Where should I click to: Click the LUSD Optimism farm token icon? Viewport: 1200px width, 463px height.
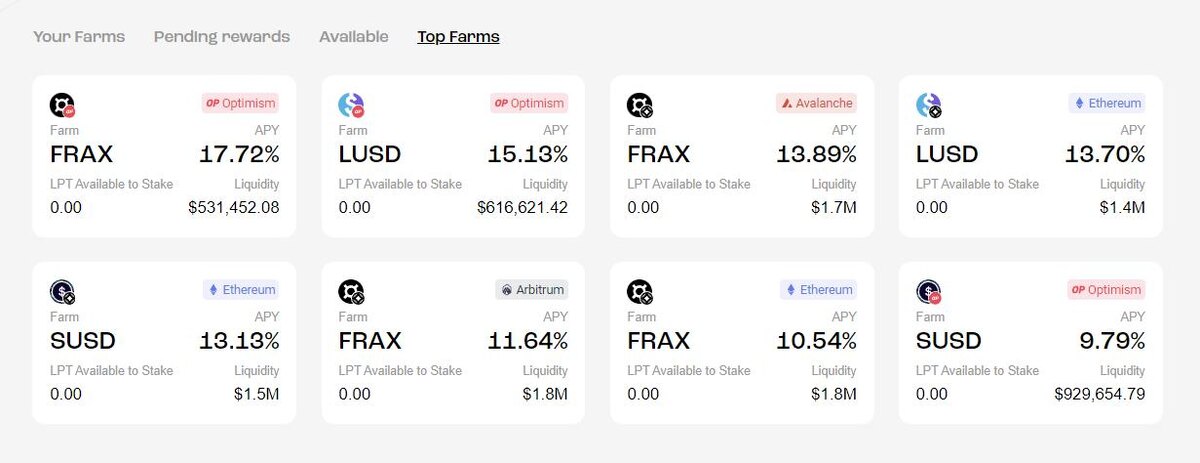[351, 104]
